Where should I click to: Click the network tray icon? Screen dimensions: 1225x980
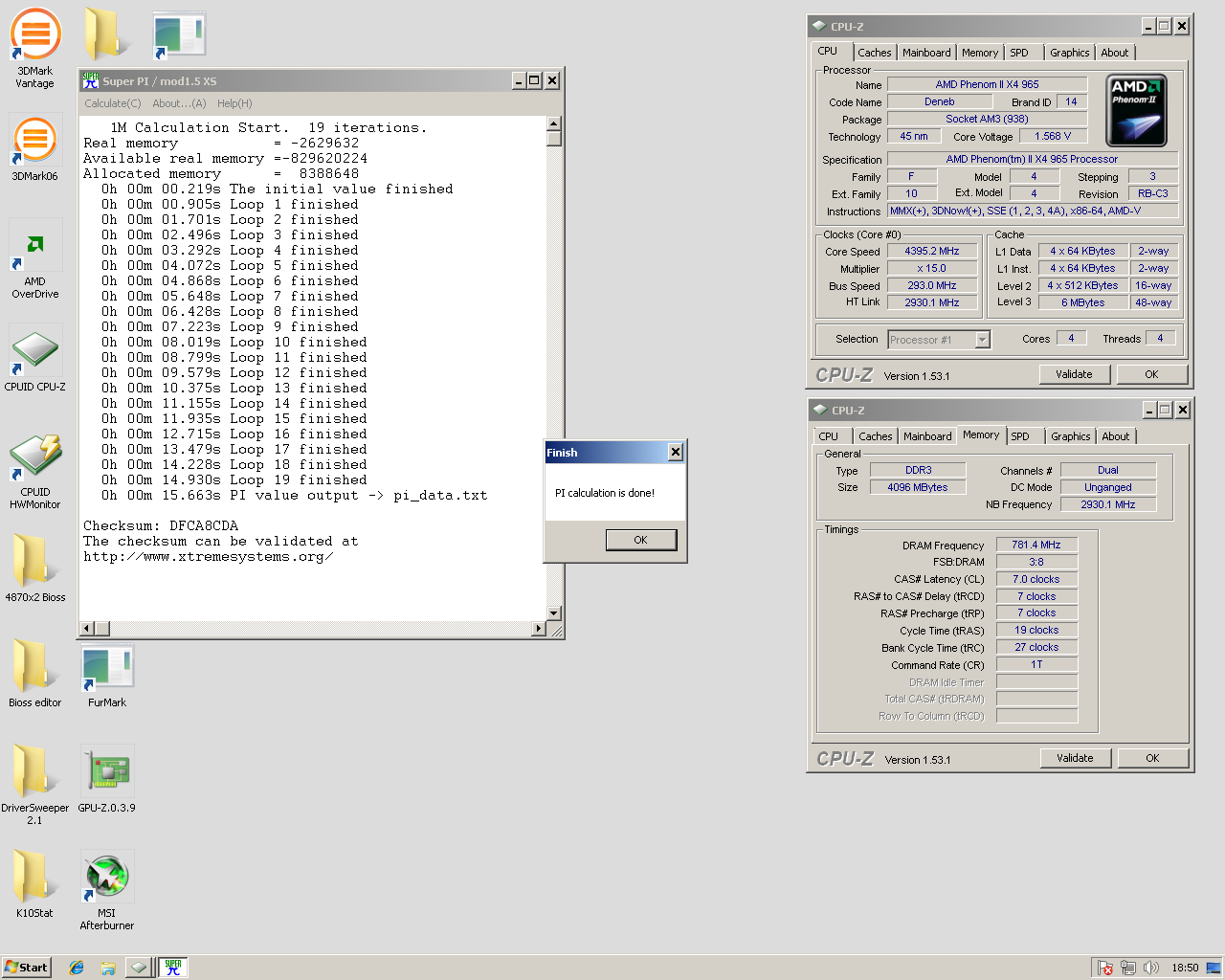(1128, 968)
